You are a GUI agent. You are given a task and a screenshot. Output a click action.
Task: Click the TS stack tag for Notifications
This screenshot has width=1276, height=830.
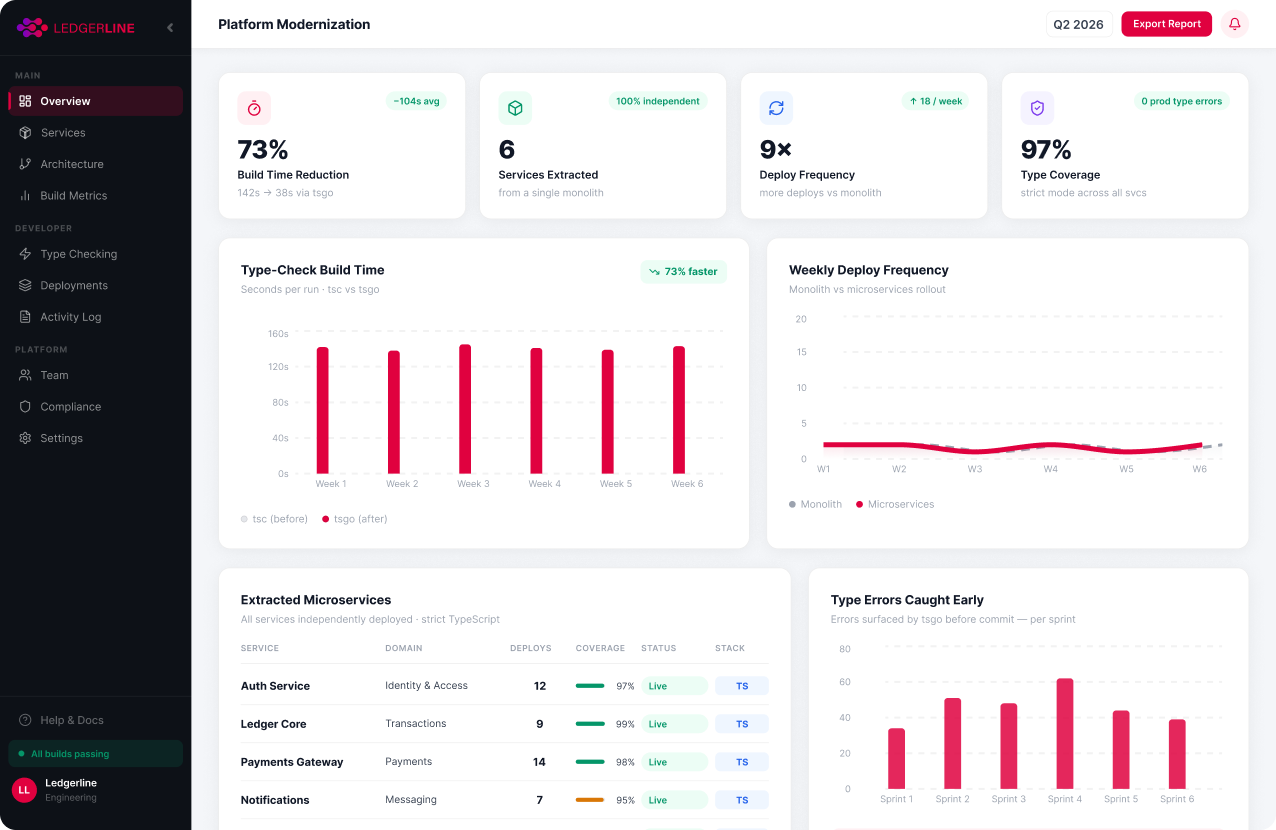pyautogui.click(x=742, y=800)
